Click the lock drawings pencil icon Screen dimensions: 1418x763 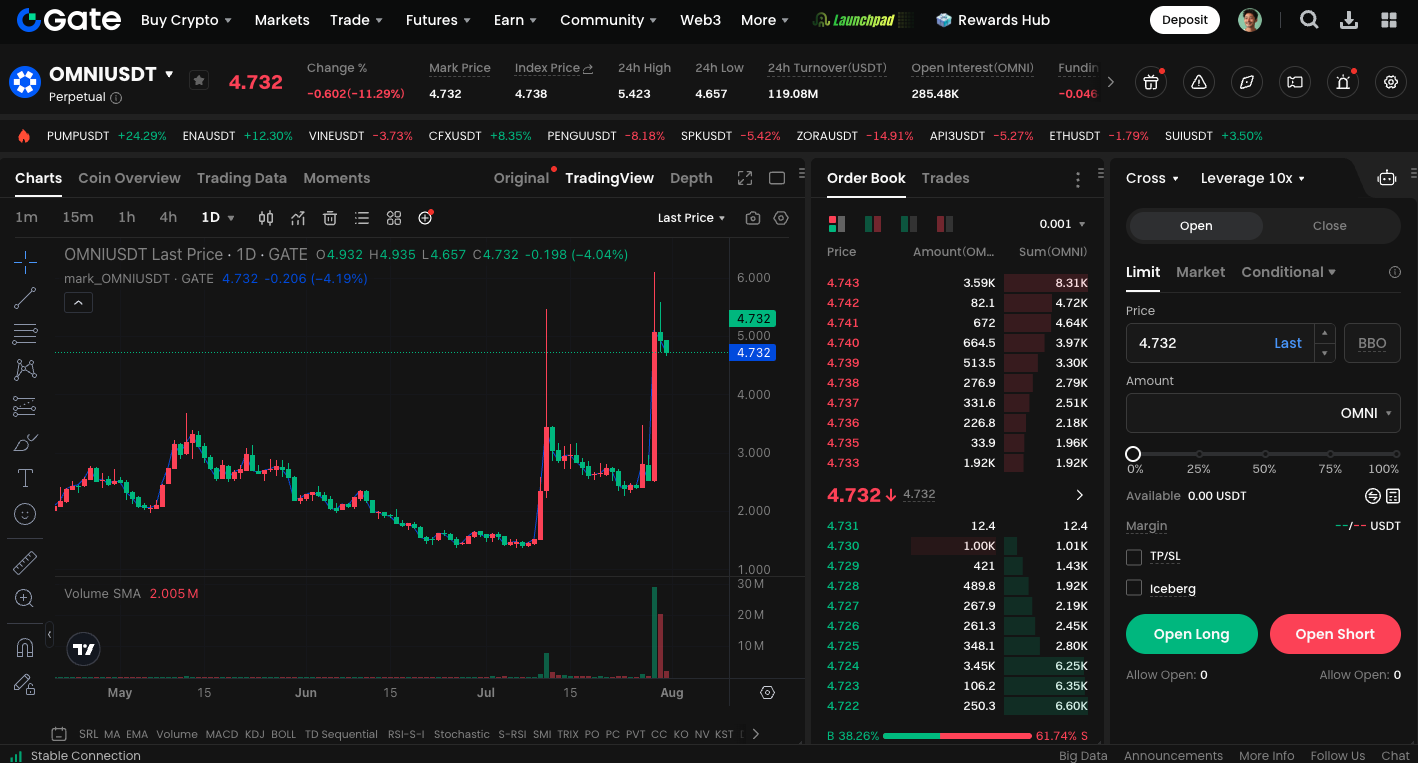(26, 684)
